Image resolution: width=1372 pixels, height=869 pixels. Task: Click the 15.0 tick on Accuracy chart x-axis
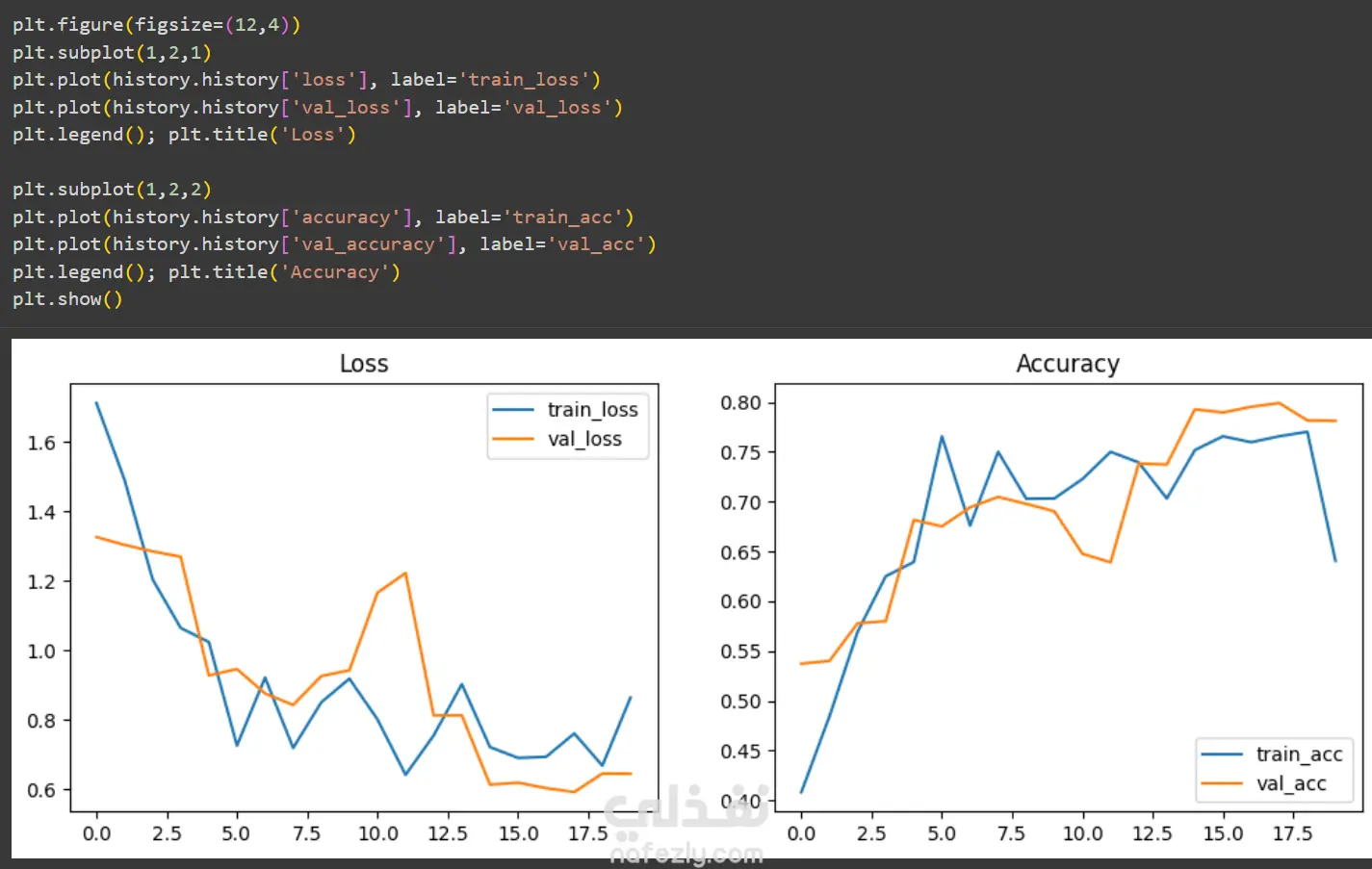[1223, 833]
